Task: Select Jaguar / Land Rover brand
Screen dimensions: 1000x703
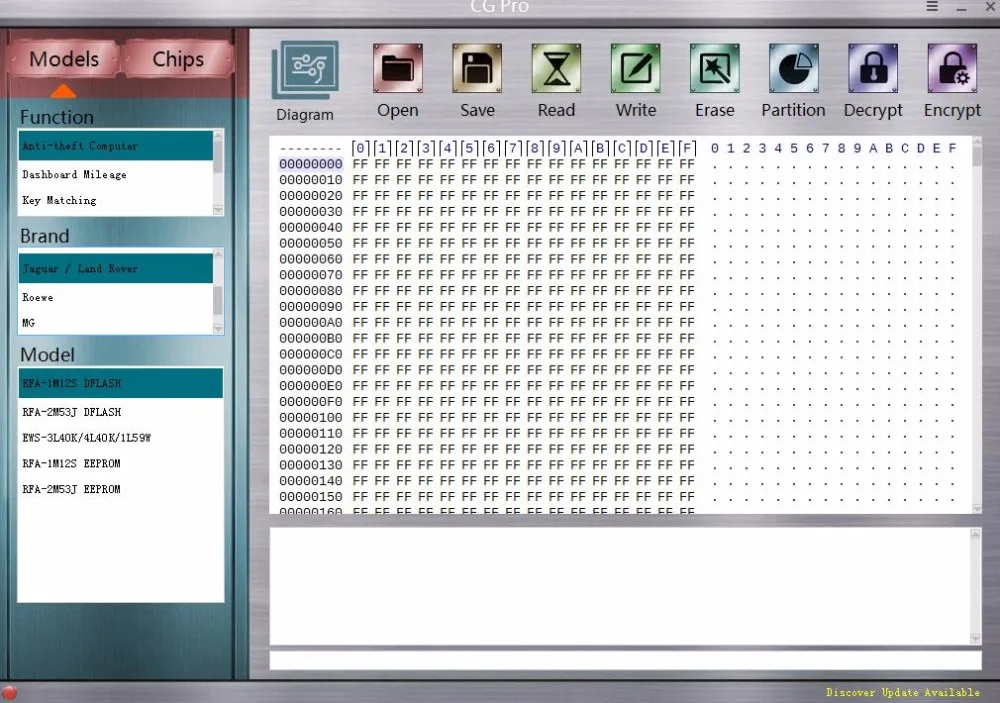Action: pyautogui.click(x=115, y=269)
